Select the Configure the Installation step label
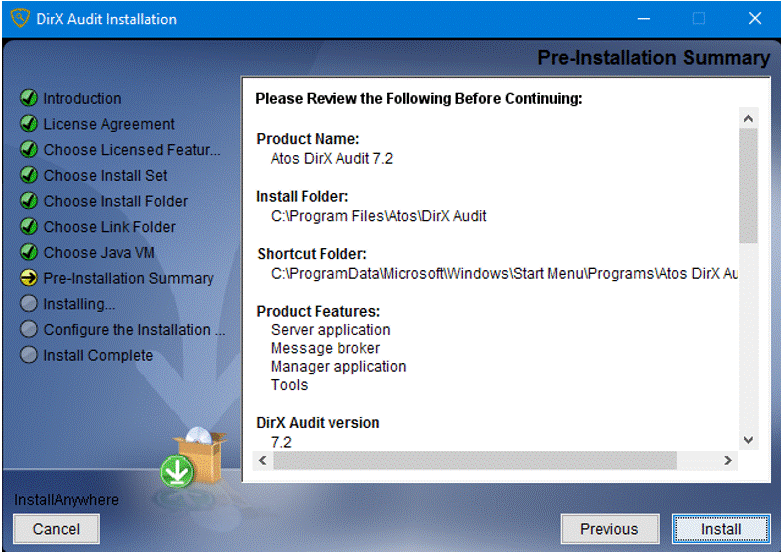 [x=134, y=330]
